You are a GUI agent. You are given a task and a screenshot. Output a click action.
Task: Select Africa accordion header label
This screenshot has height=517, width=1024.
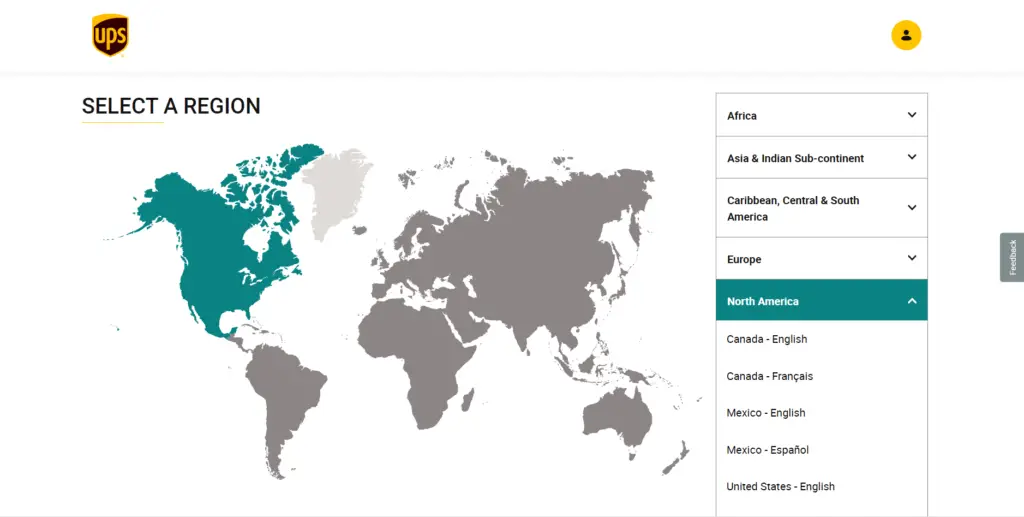click(742, 116)
